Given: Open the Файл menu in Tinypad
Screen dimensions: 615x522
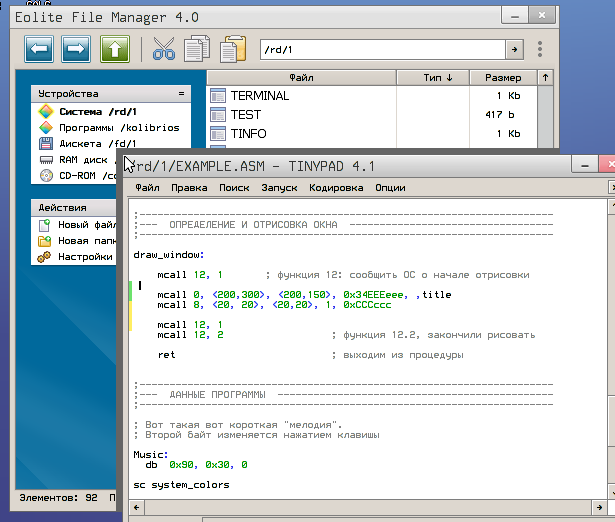Looking at the screenshot, I should (147, 187).
